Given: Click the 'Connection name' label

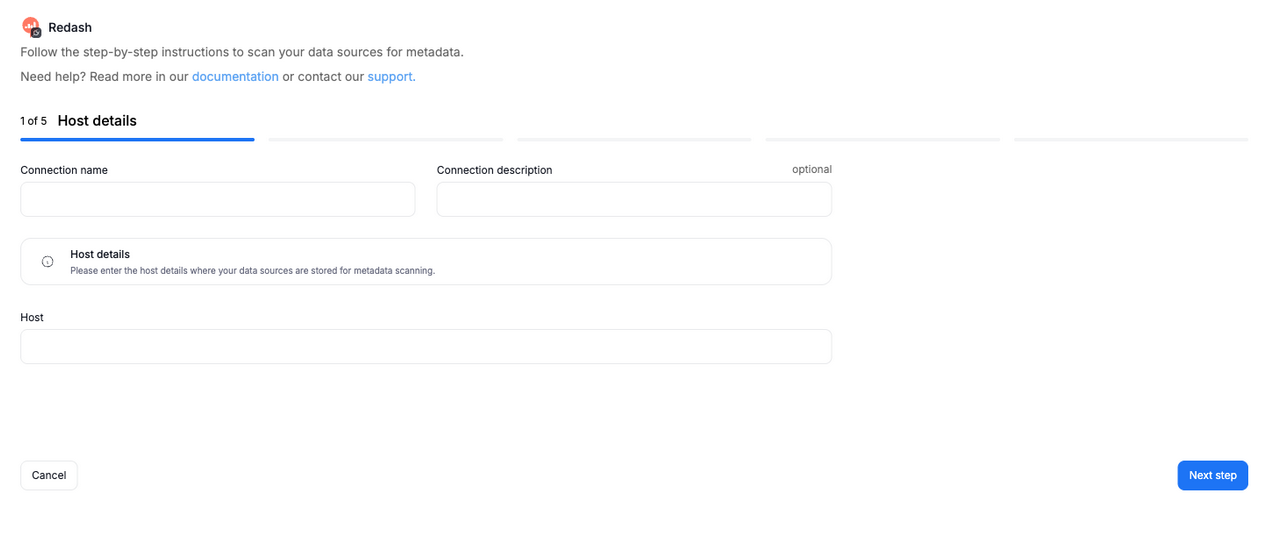Looking at the screenshot, I should 64,170.
